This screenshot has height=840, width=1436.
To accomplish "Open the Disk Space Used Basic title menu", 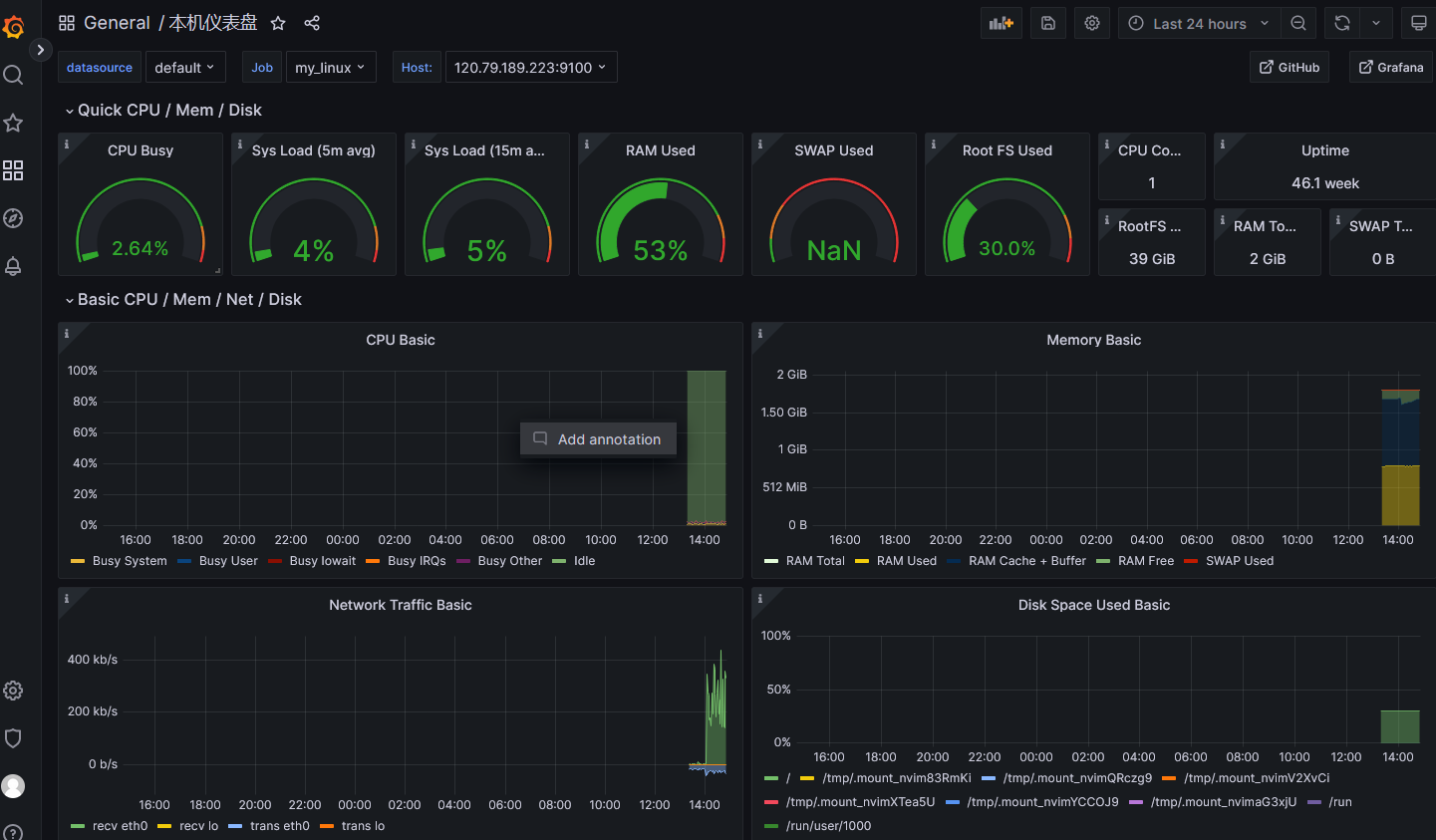I will tap(1093, 605).
